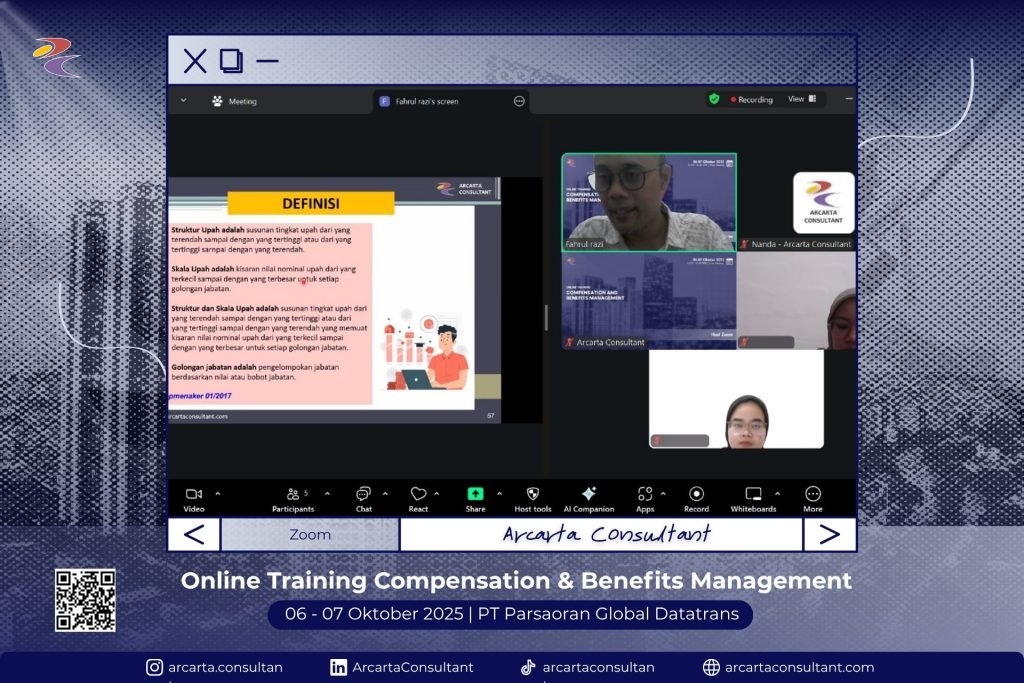This screenshot has height=683, width=1024.
Task: Toggle the Video camera on or off
Action: [194, 494]
